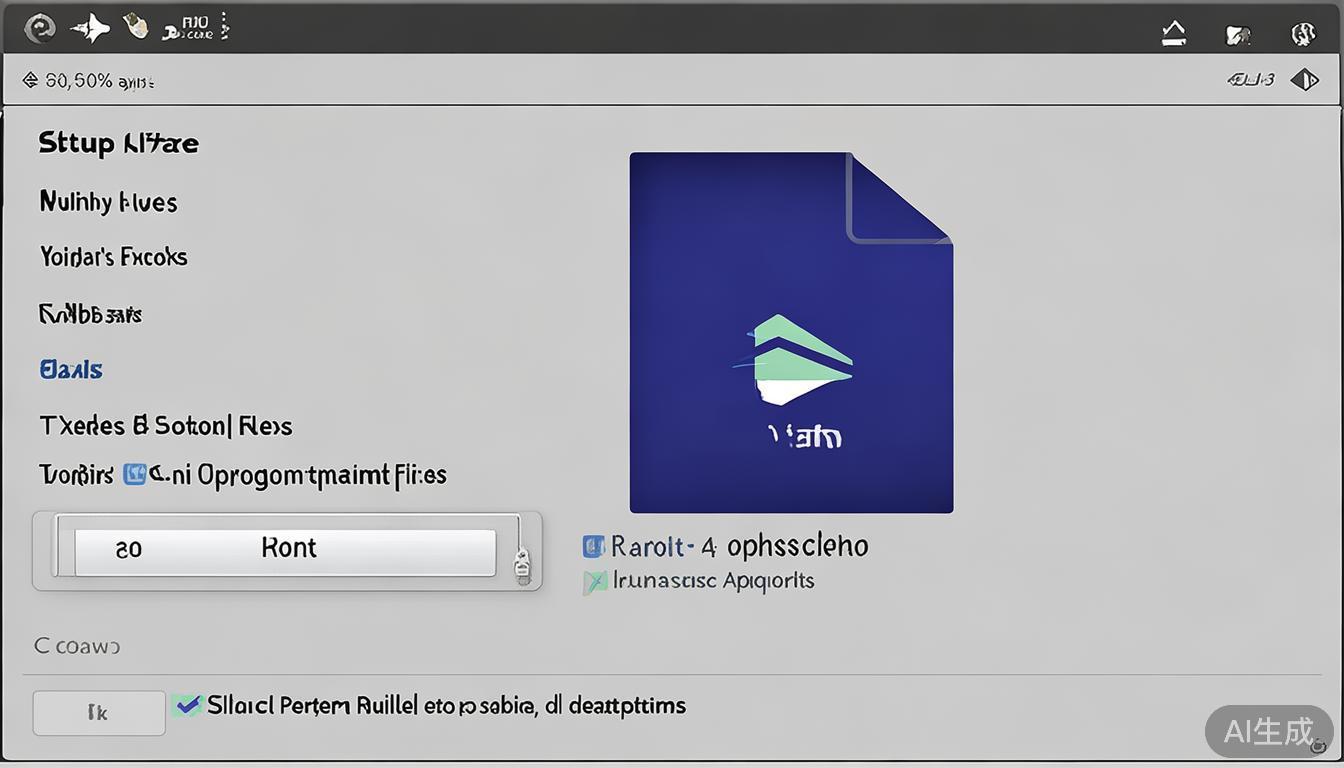Click the eject icon in top-right bar

point(1174,35)
